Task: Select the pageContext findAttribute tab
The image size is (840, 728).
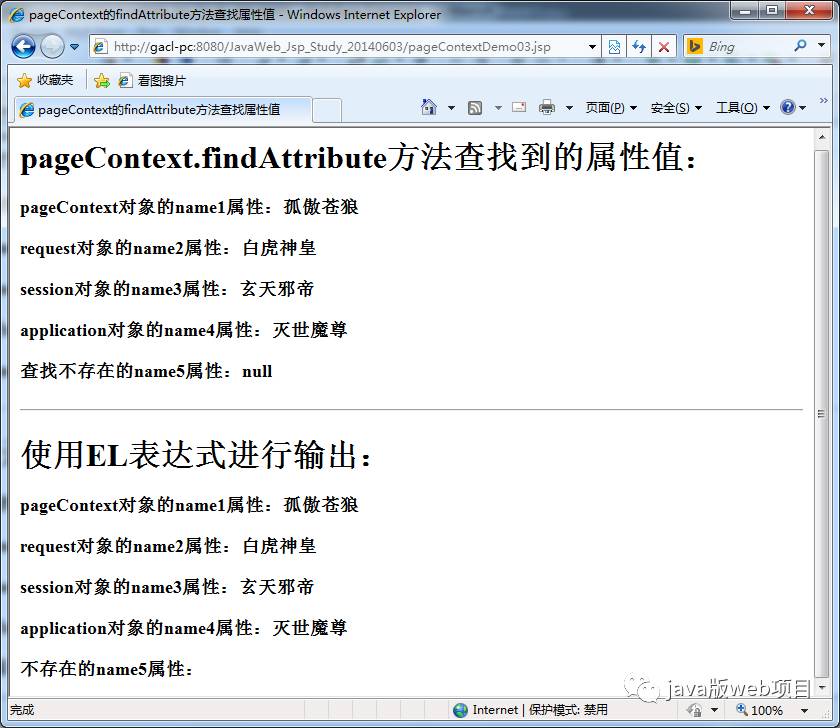Action: click(161, 110)
